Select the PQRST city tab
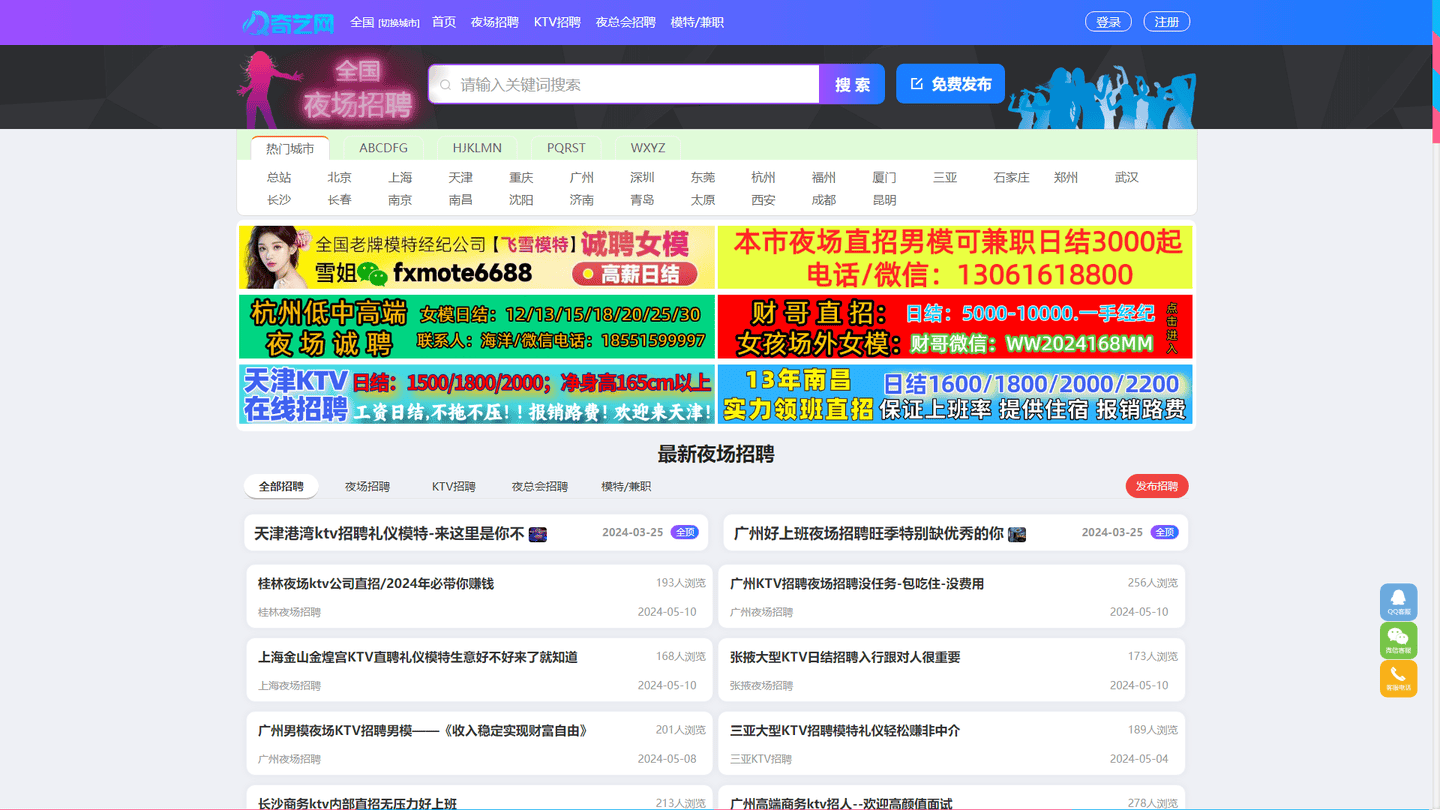The image size is (1440, 810). (566, 148)
